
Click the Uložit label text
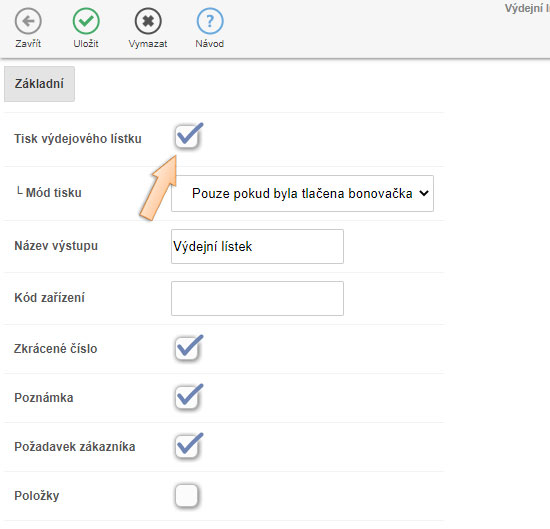tap(86, 44)
